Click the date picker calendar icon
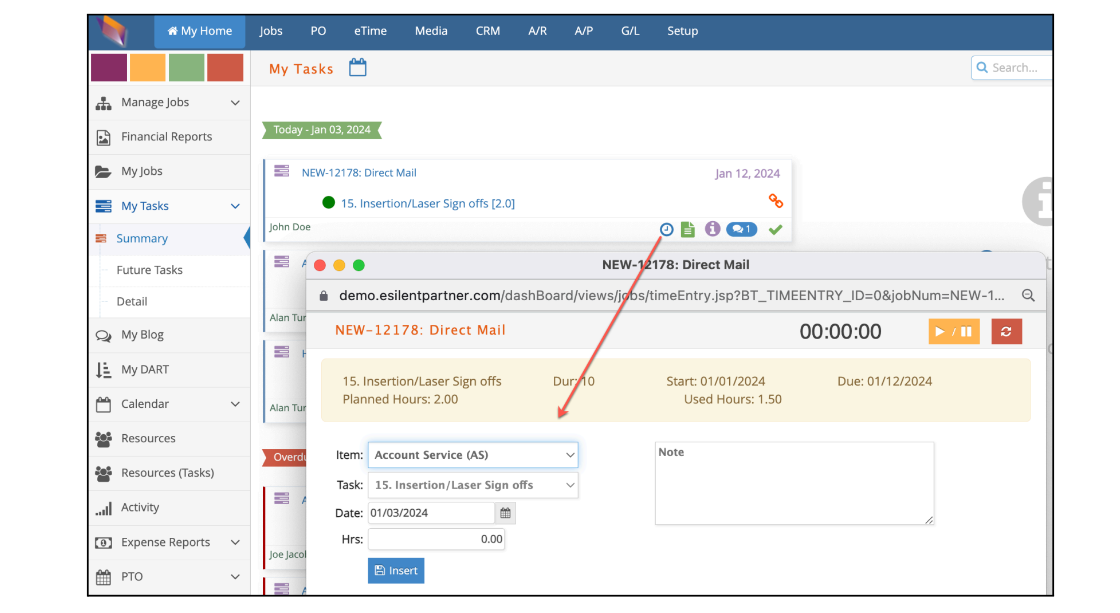Screen dimensions: 1120x613 click(506, 513)
